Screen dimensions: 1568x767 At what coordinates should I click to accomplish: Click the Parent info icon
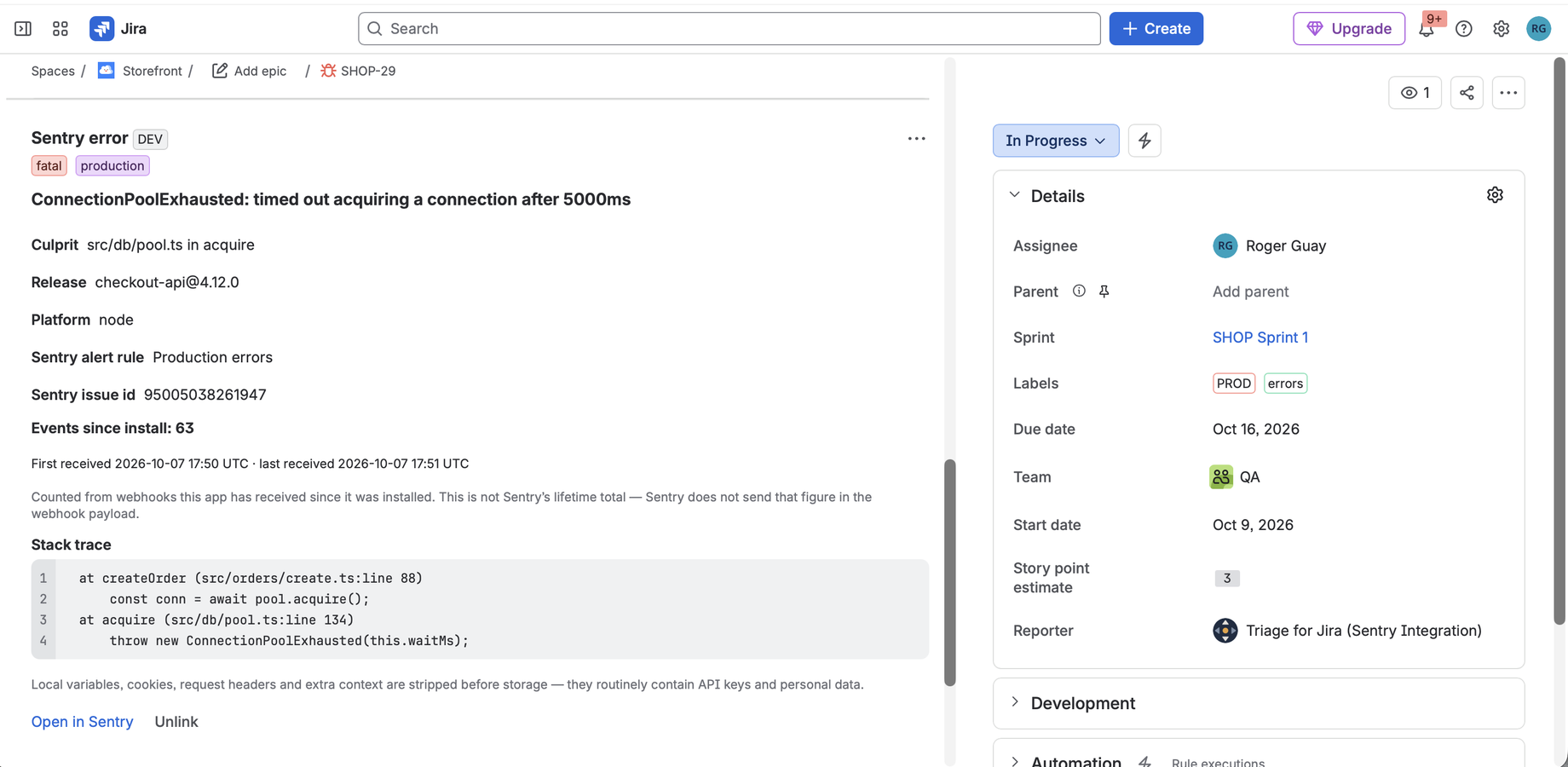1079,291
